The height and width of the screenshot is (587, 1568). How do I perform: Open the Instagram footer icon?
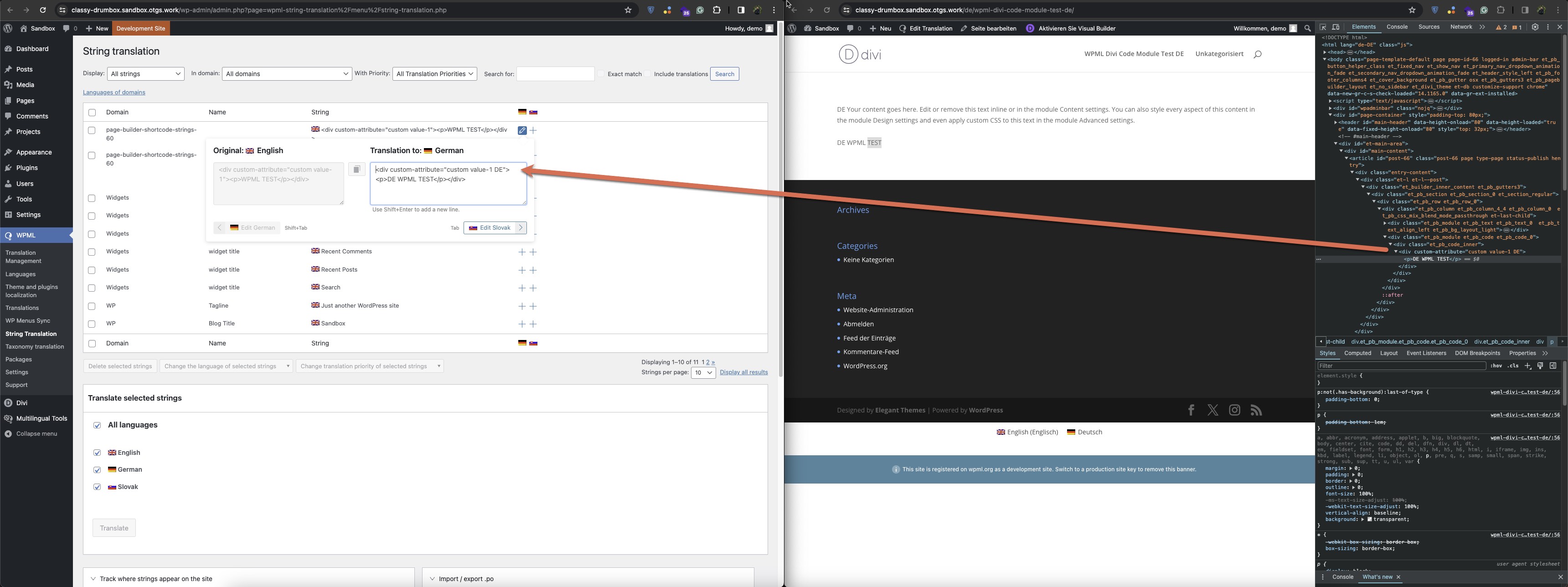(x=1234, y=410)
